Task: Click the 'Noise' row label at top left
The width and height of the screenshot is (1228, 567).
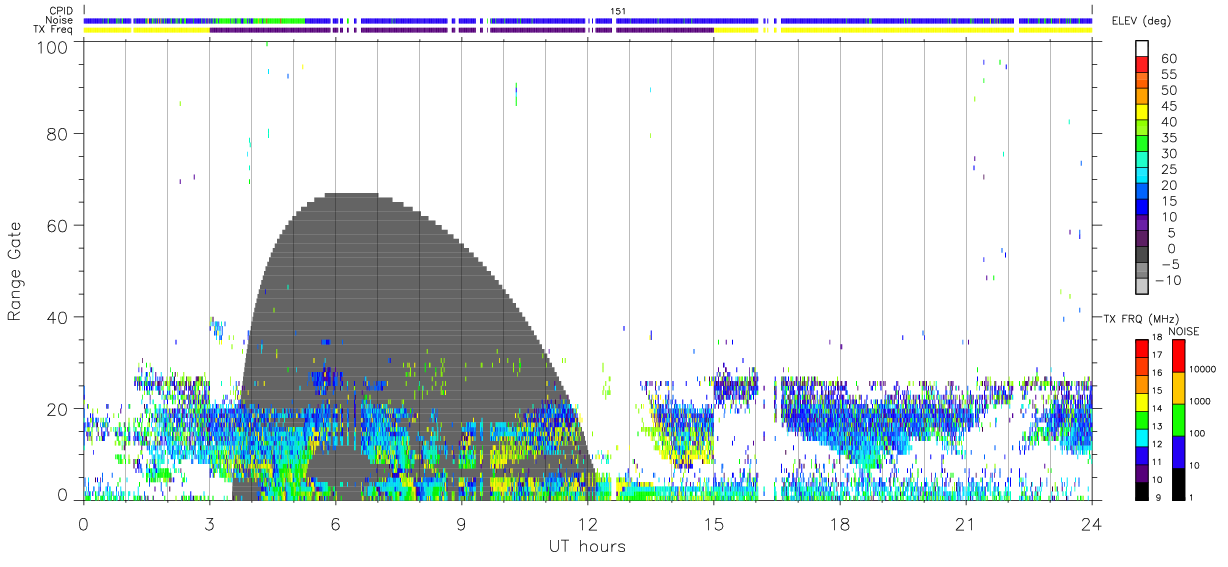Action: (60, 20)
